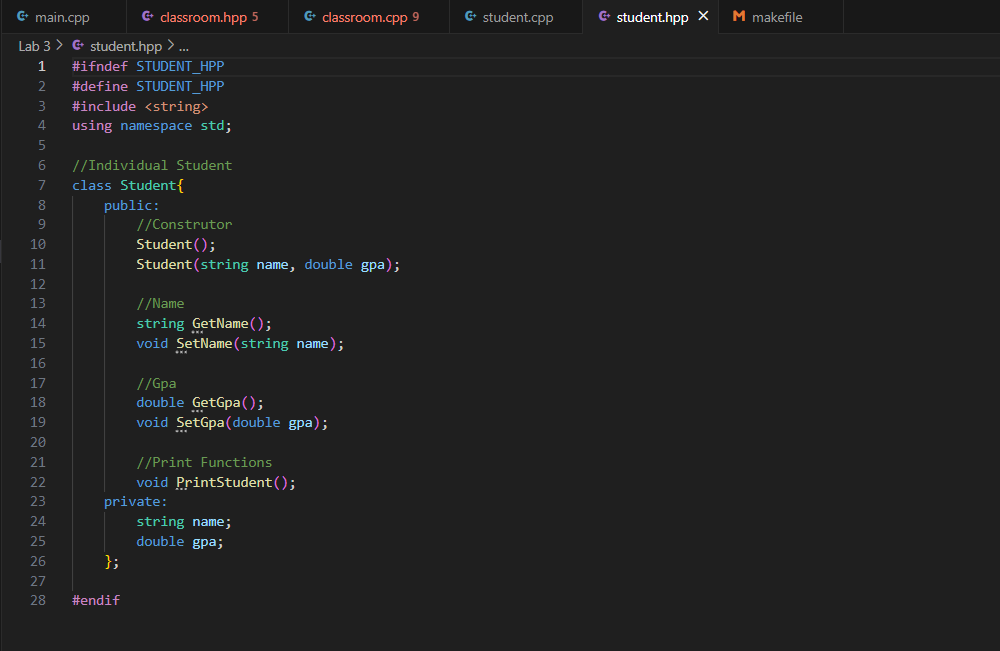Click the M makefile icon on the makefile tab
Viewport: 1000px width, 651px height.
coord(737,16)
